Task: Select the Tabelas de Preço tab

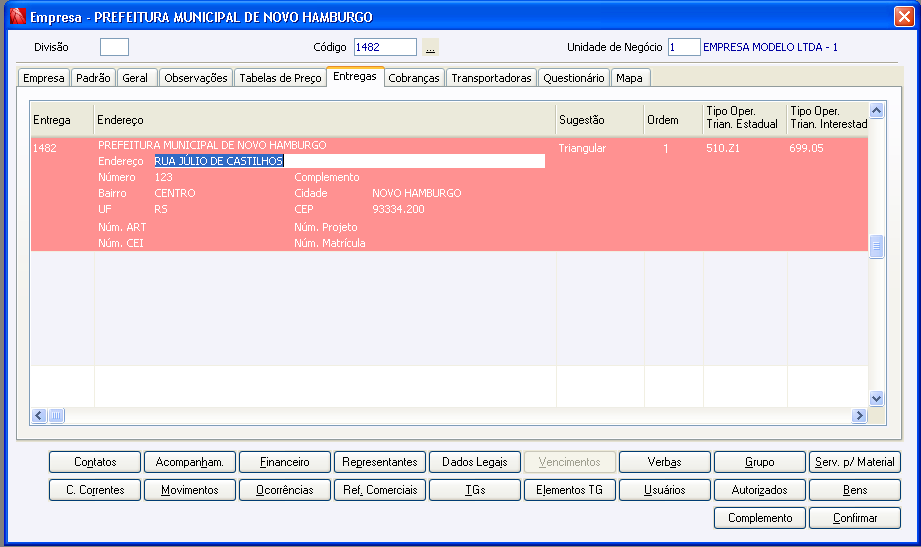Action: [x=280, y=78]
